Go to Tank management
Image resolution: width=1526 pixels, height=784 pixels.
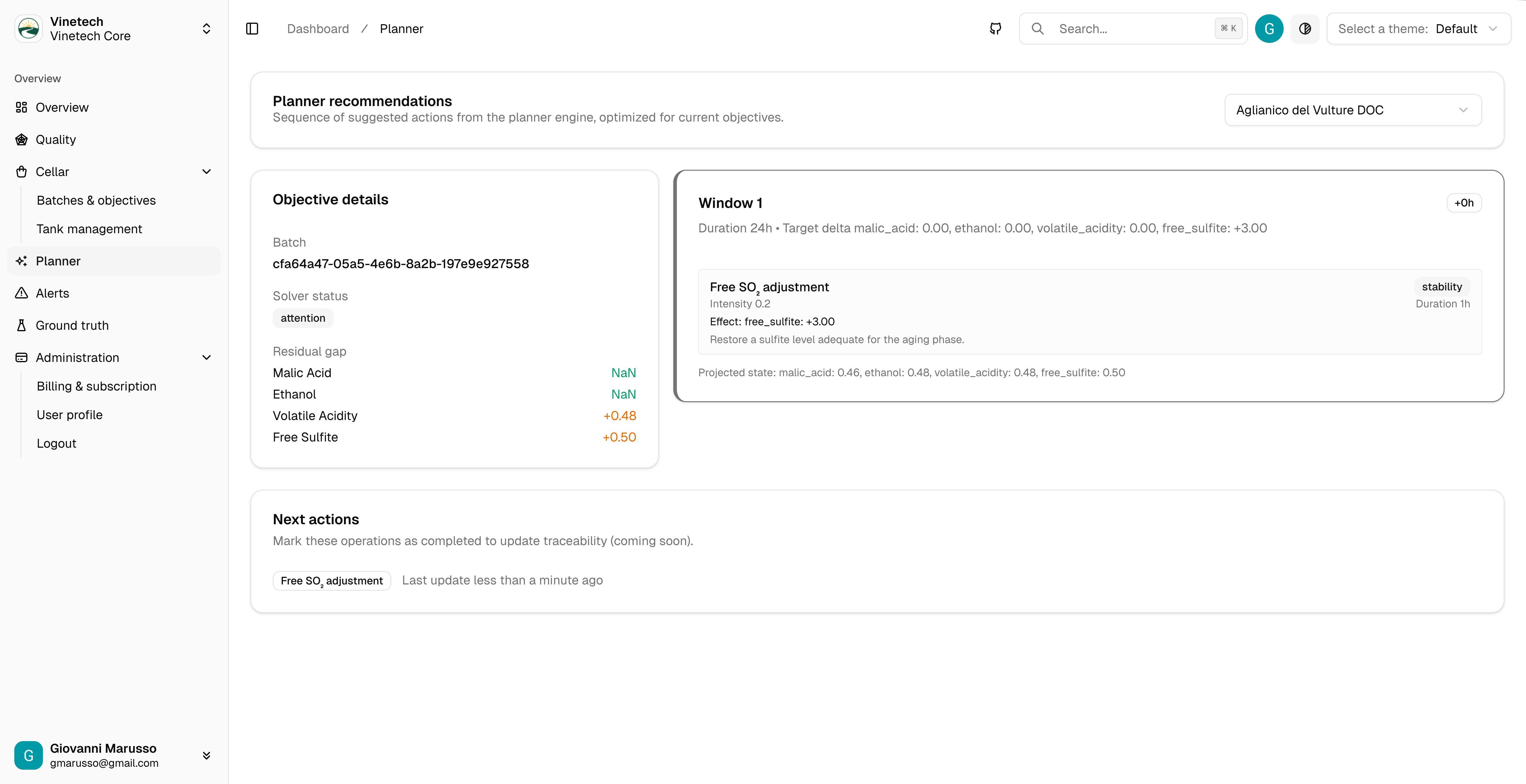(x=89, y=228)
